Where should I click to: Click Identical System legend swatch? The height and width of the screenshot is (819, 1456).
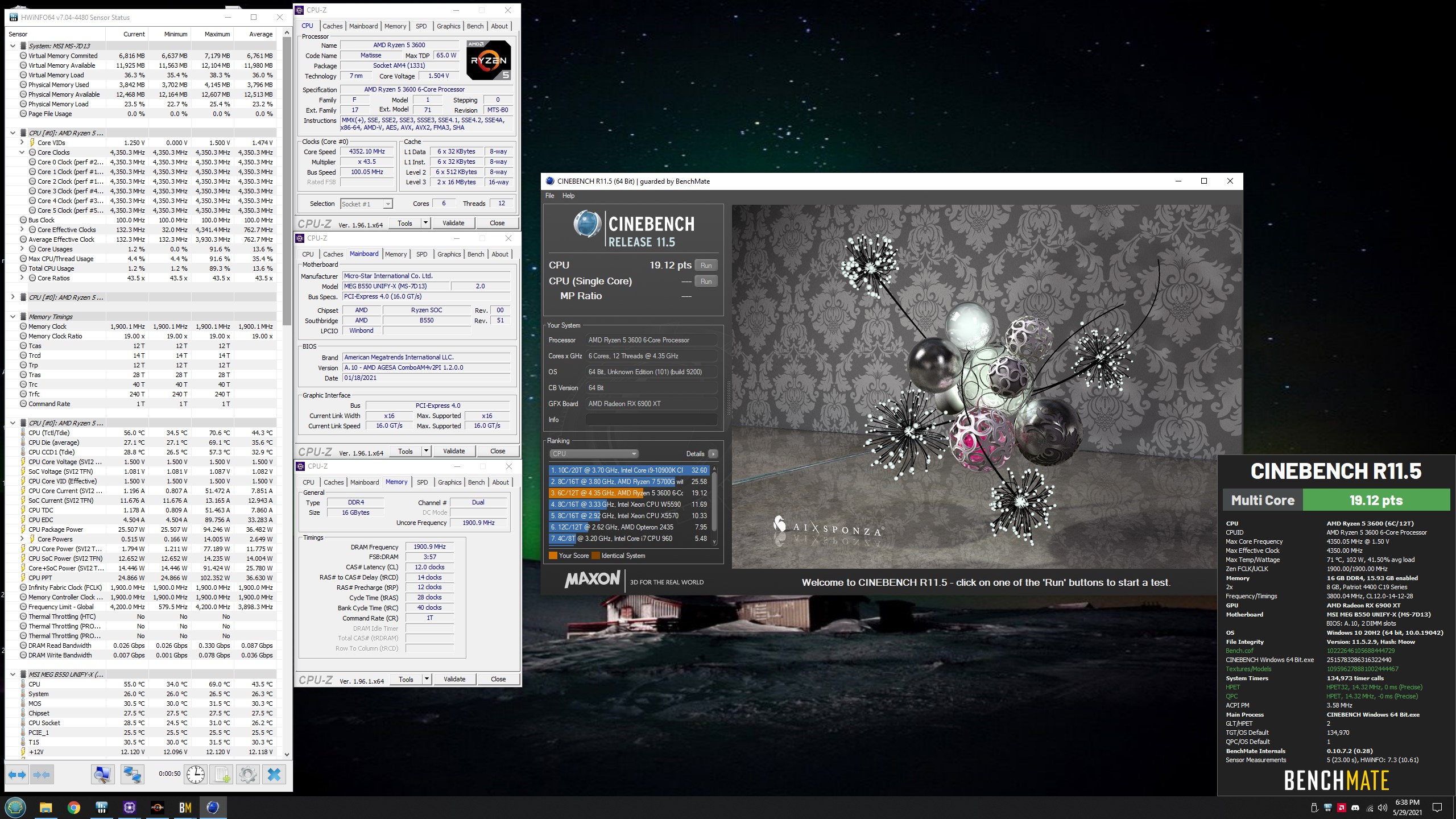tap(595, 556)
